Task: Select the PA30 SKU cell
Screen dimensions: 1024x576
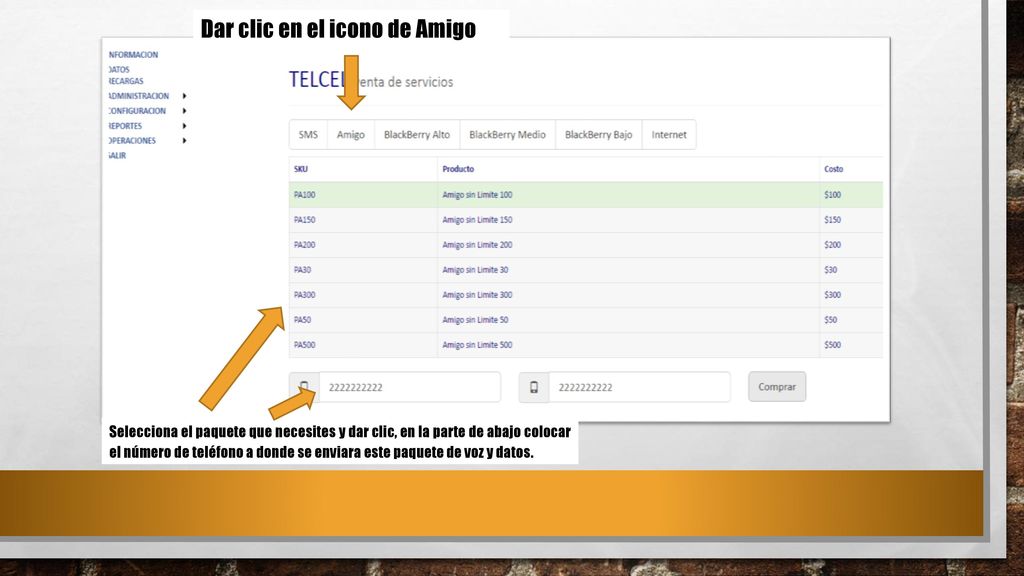Action: pos(363,270)
